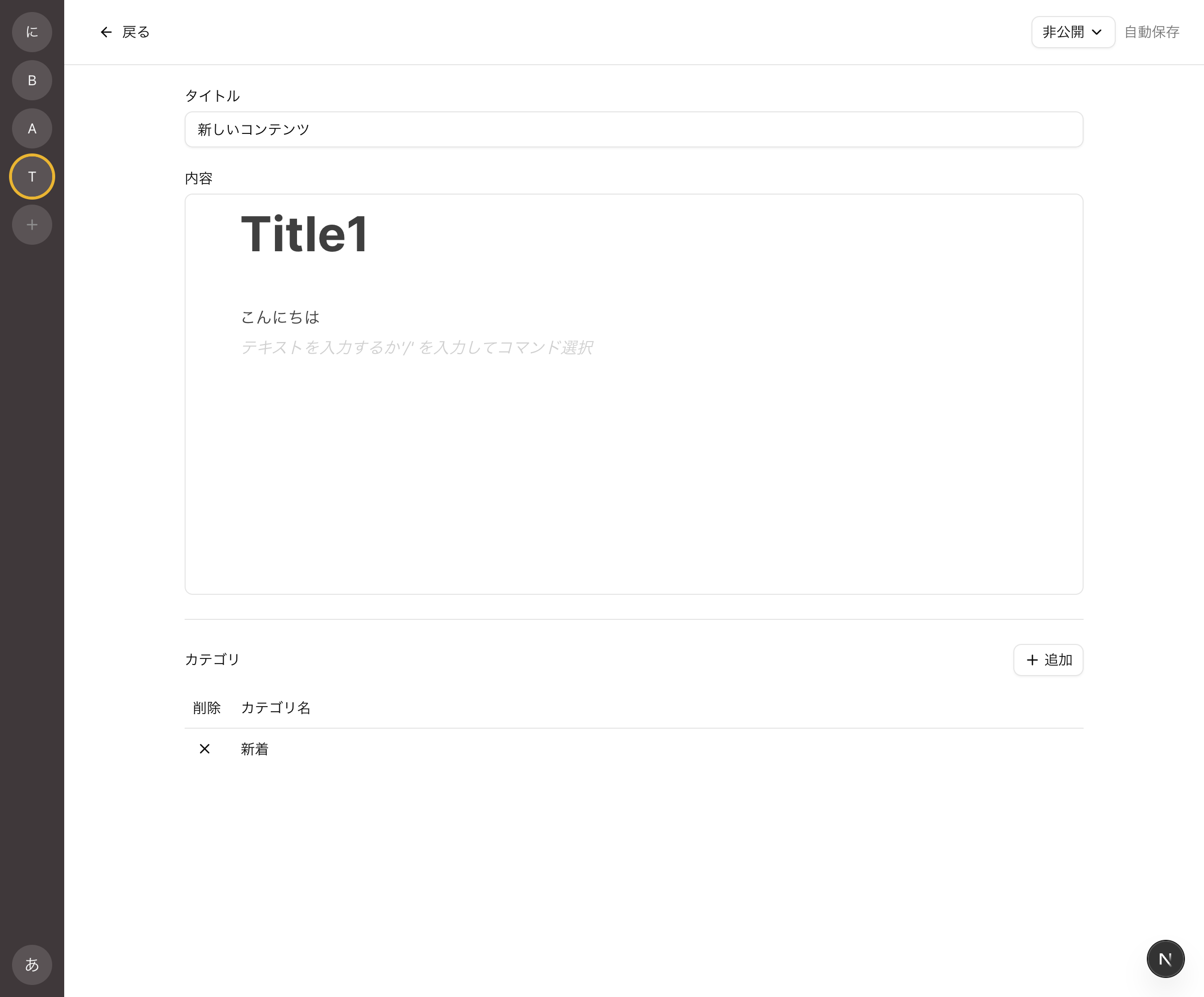
Task: Click the empty placeholder line in editor
Action: click(x=417, y=347)
